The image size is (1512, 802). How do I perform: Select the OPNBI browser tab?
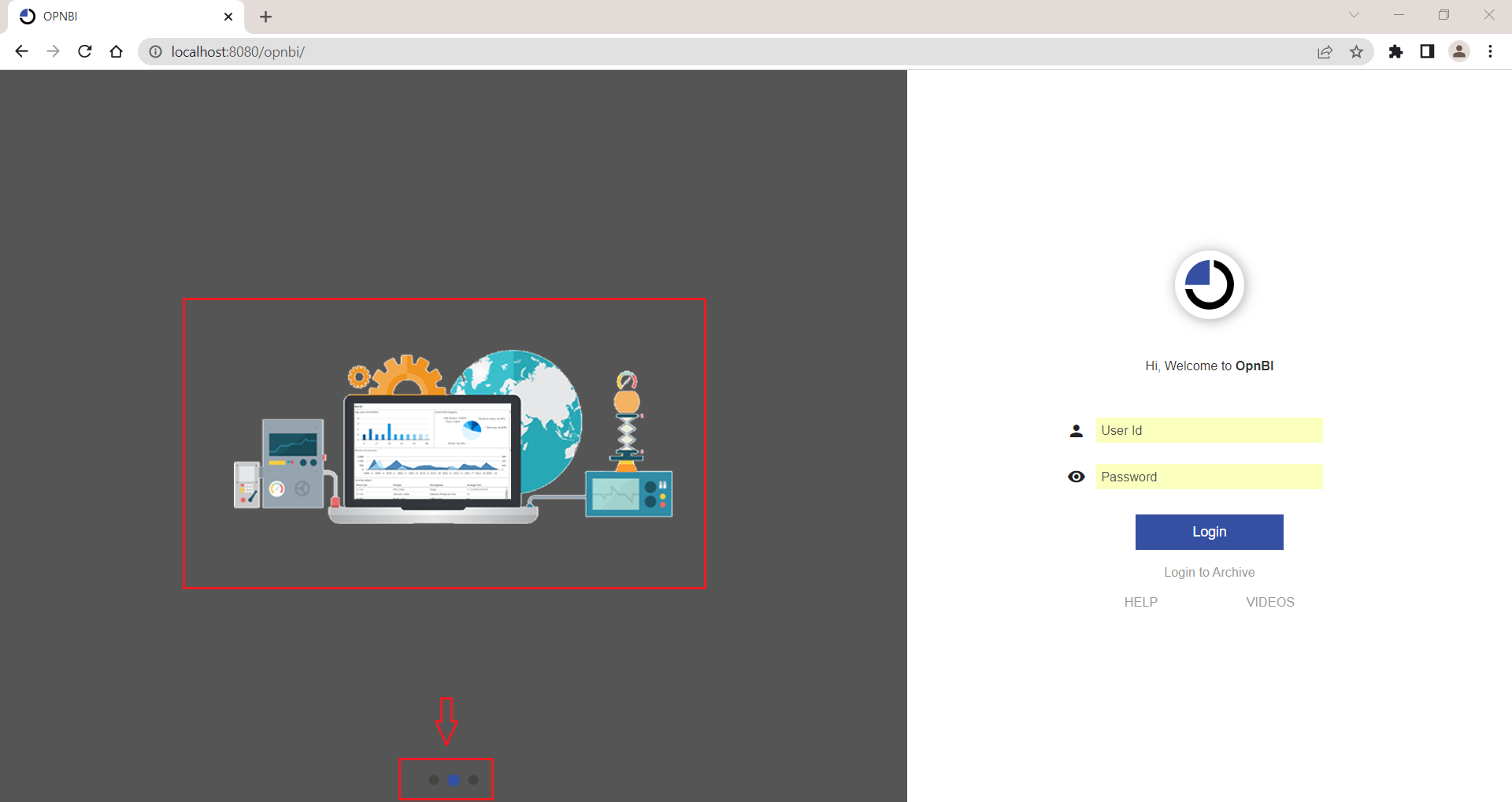(126, 17)
